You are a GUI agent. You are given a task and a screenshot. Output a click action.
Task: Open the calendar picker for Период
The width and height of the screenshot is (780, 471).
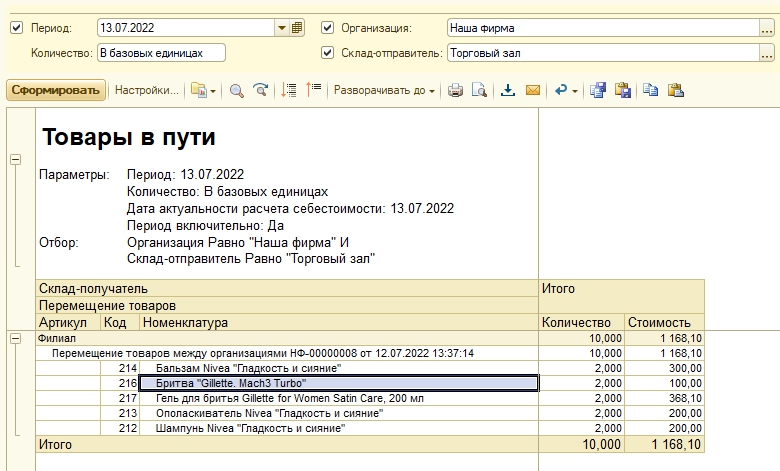297,28
